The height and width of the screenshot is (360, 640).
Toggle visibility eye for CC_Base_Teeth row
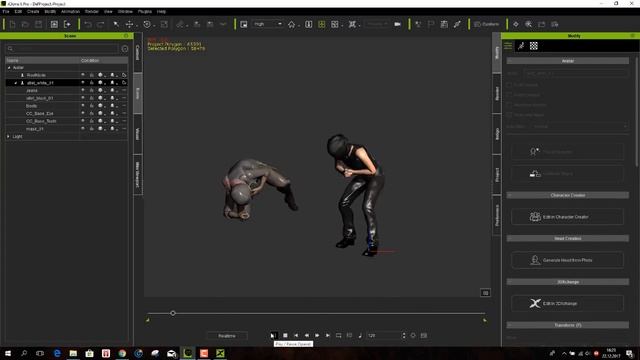point(83,121)
